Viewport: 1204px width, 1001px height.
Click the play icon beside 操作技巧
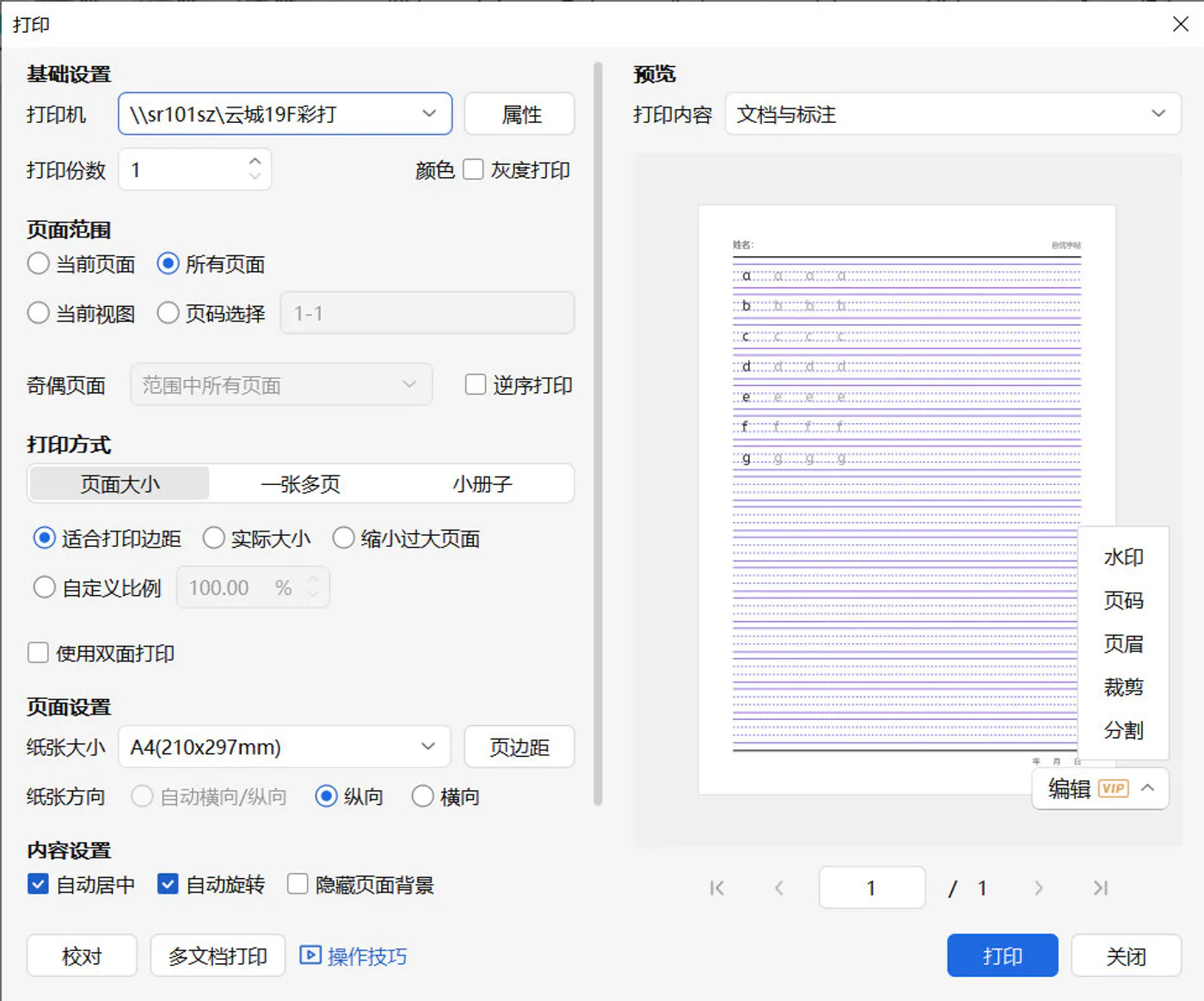pos(310,955)
